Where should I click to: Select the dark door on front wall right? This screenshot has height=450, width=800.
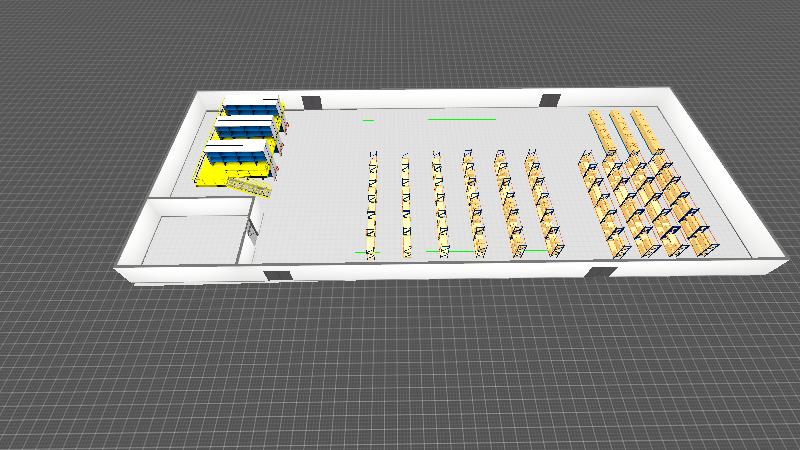click(x=602, y=272)
